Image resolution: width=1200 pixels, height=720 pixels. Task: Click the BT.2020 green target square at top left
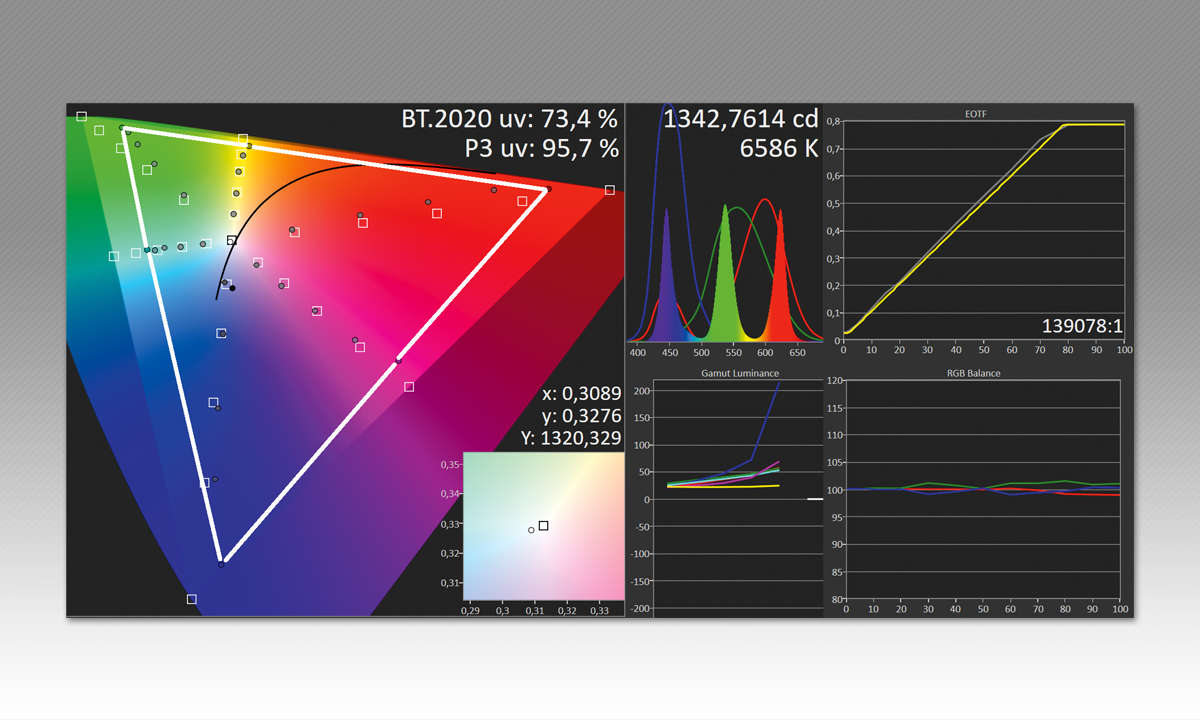82,117
